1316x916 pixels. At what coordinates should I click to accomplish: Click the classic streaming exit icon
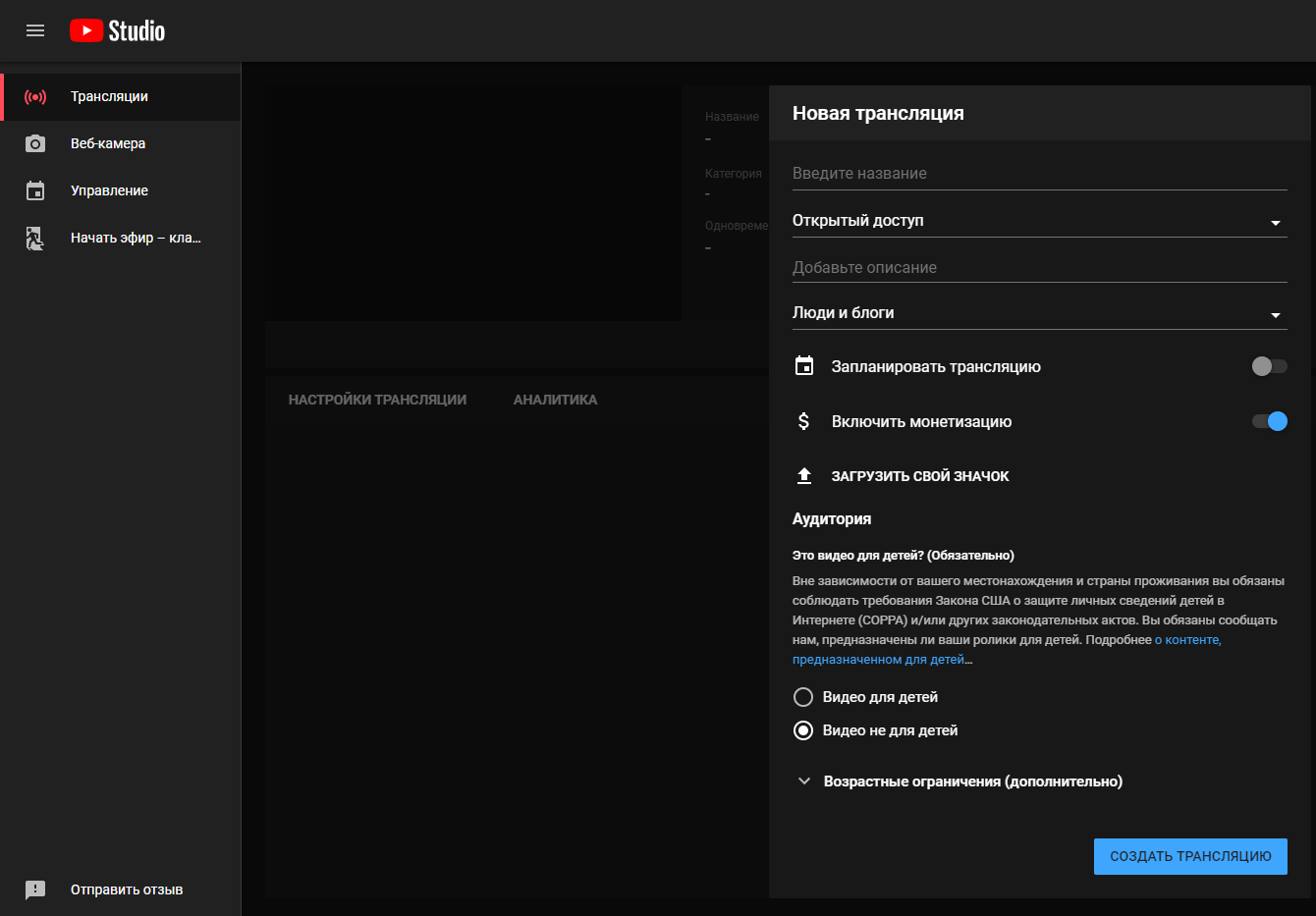click(35, 239)
